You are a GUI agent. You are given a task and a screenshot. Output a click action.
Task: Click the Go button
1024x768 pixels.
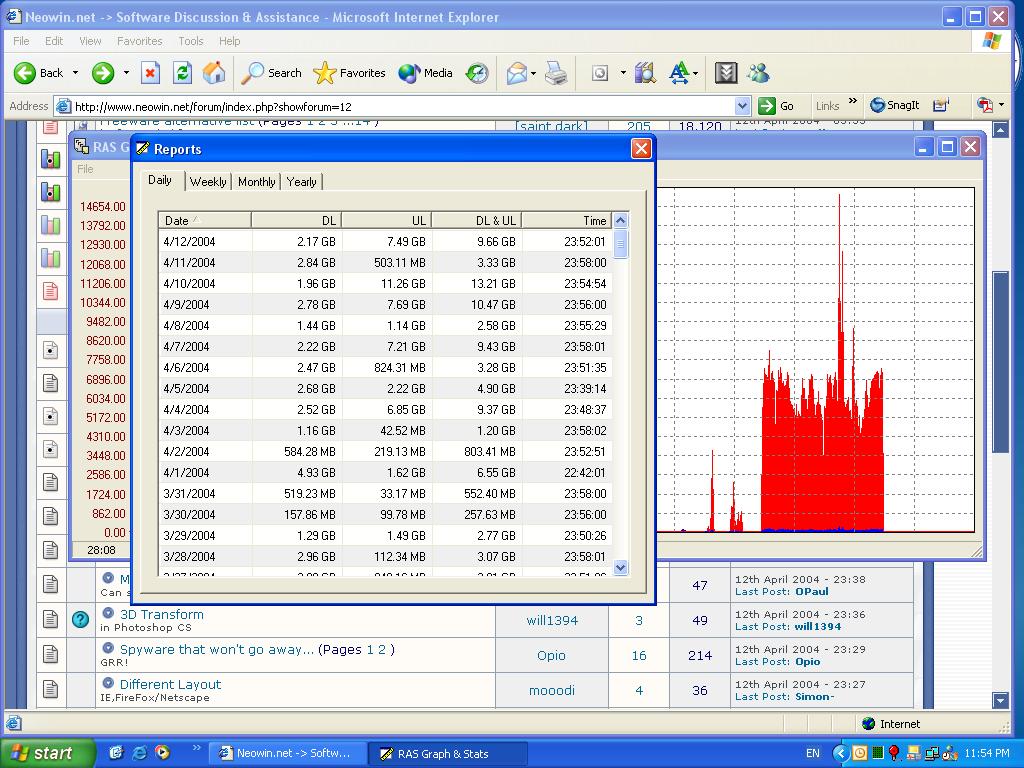click(x=777, y=106)
